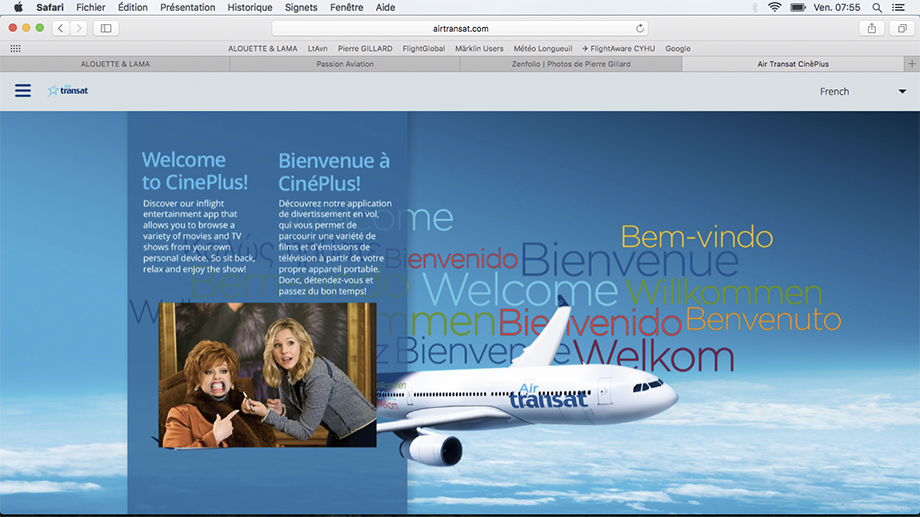Open the Historique menu

point(249,8)
